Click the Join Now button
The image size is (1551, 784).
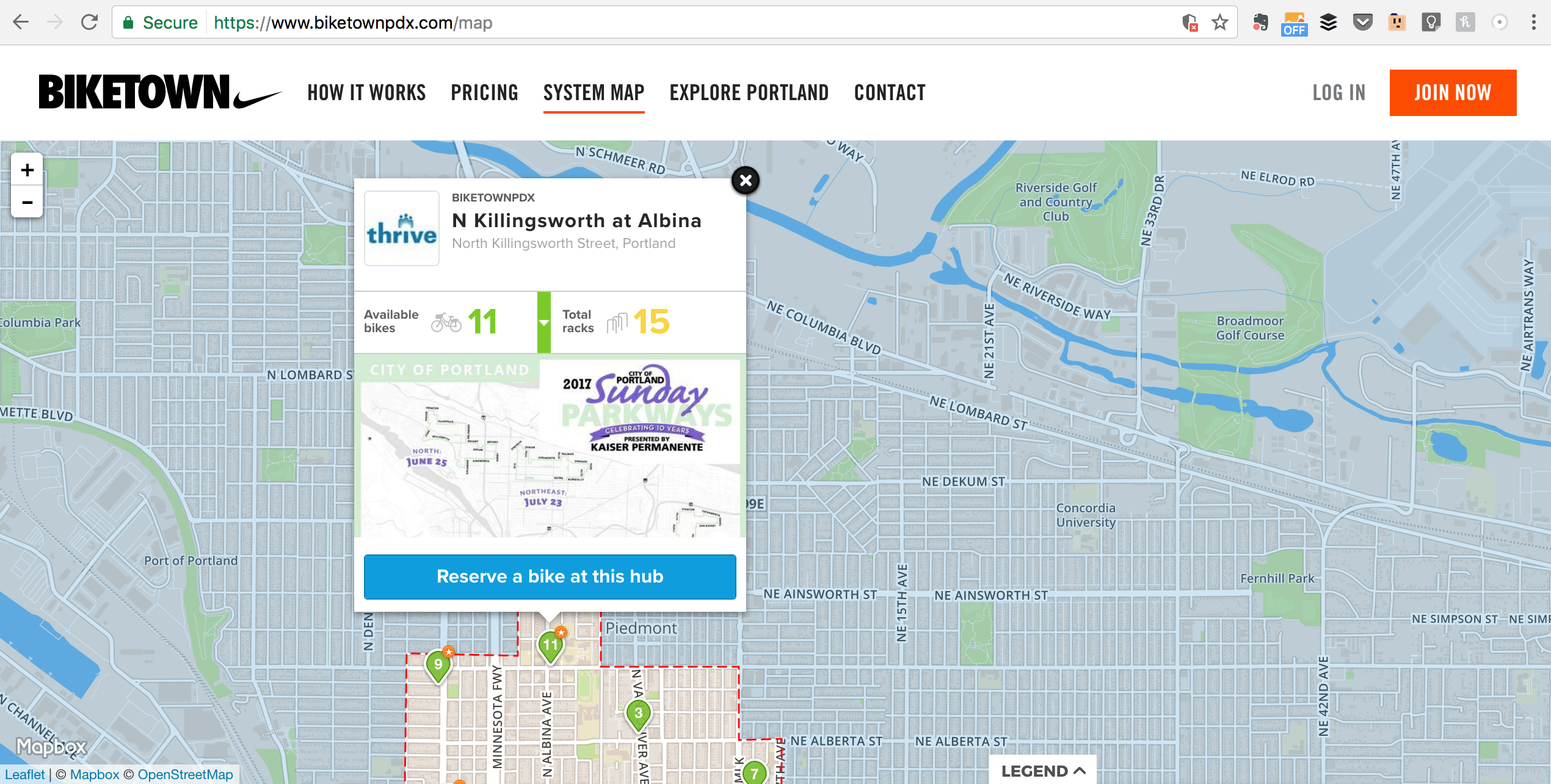(1453, 93)
